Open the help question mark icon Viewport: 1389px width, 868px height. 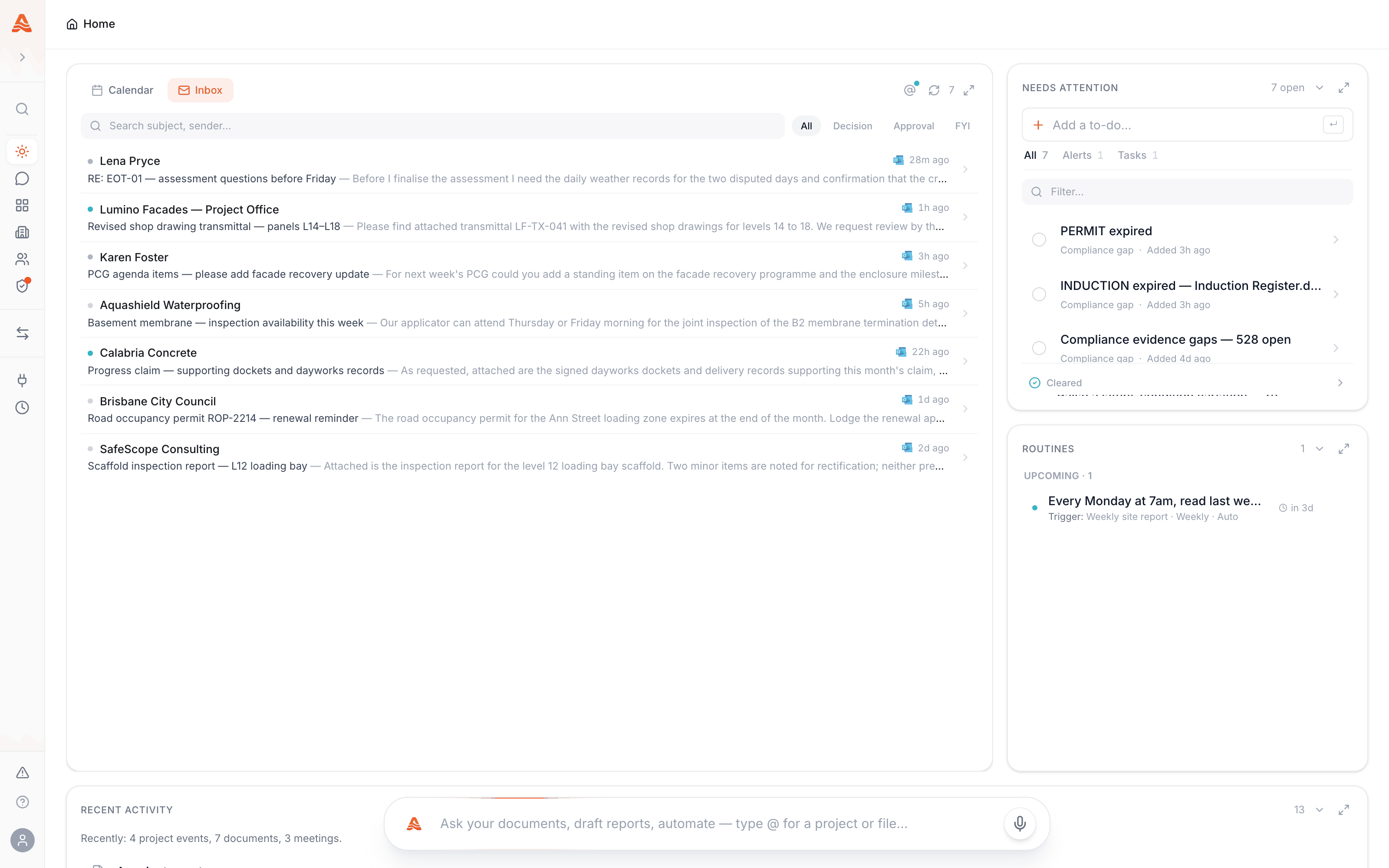click(x=23, y=802)
